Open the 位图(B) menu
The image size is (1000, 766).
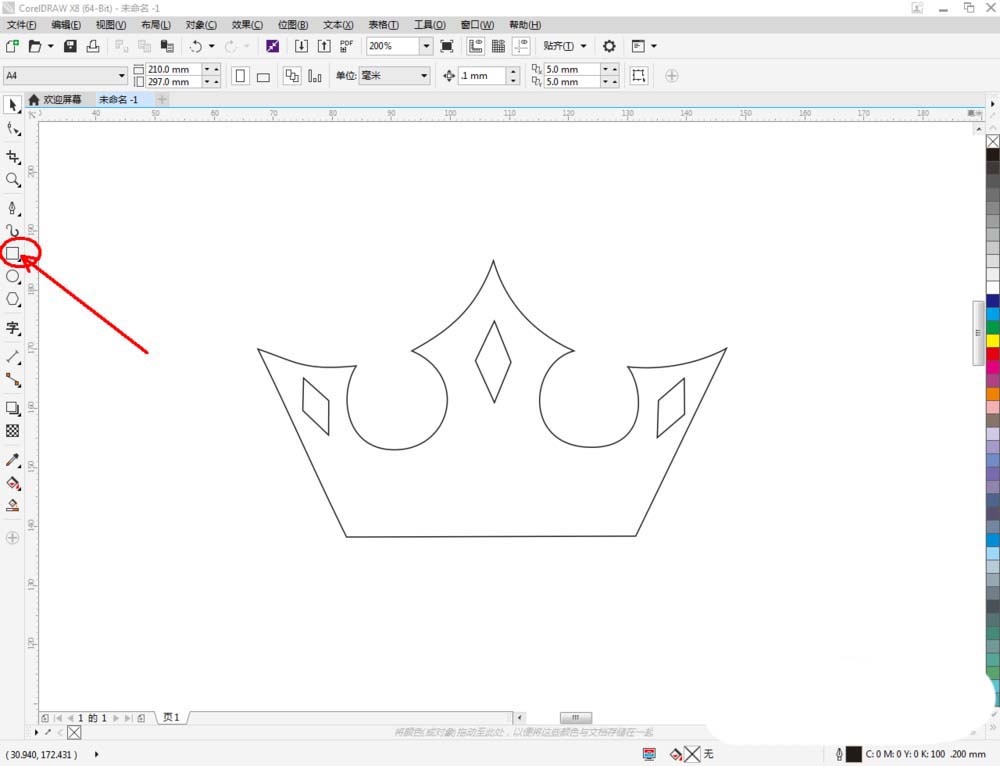[x=293, y=25]
